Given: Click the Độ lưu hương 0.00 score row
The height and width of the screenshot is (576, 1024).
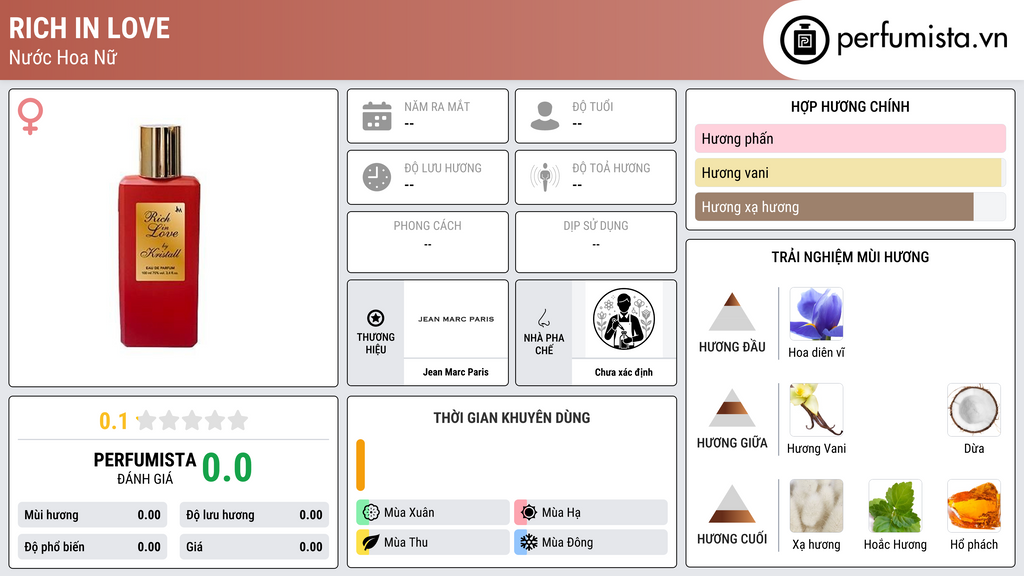Looking at the screenshot, I should [x=254, y=515].
